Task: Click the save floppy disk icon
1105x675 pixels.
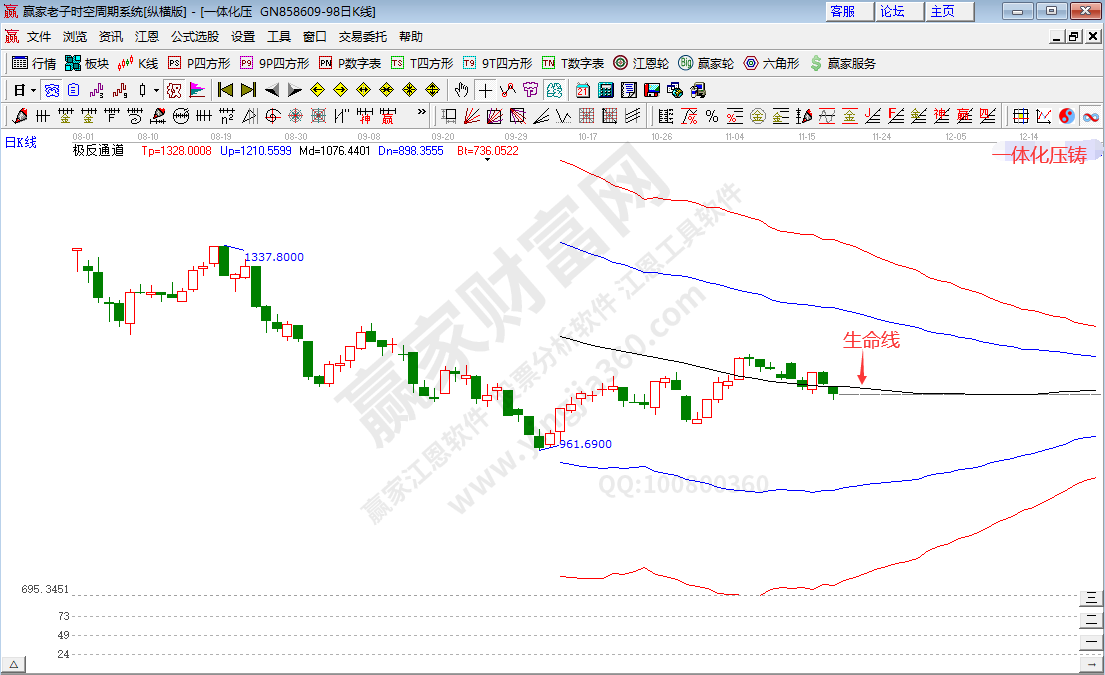Action: point(652,90)
